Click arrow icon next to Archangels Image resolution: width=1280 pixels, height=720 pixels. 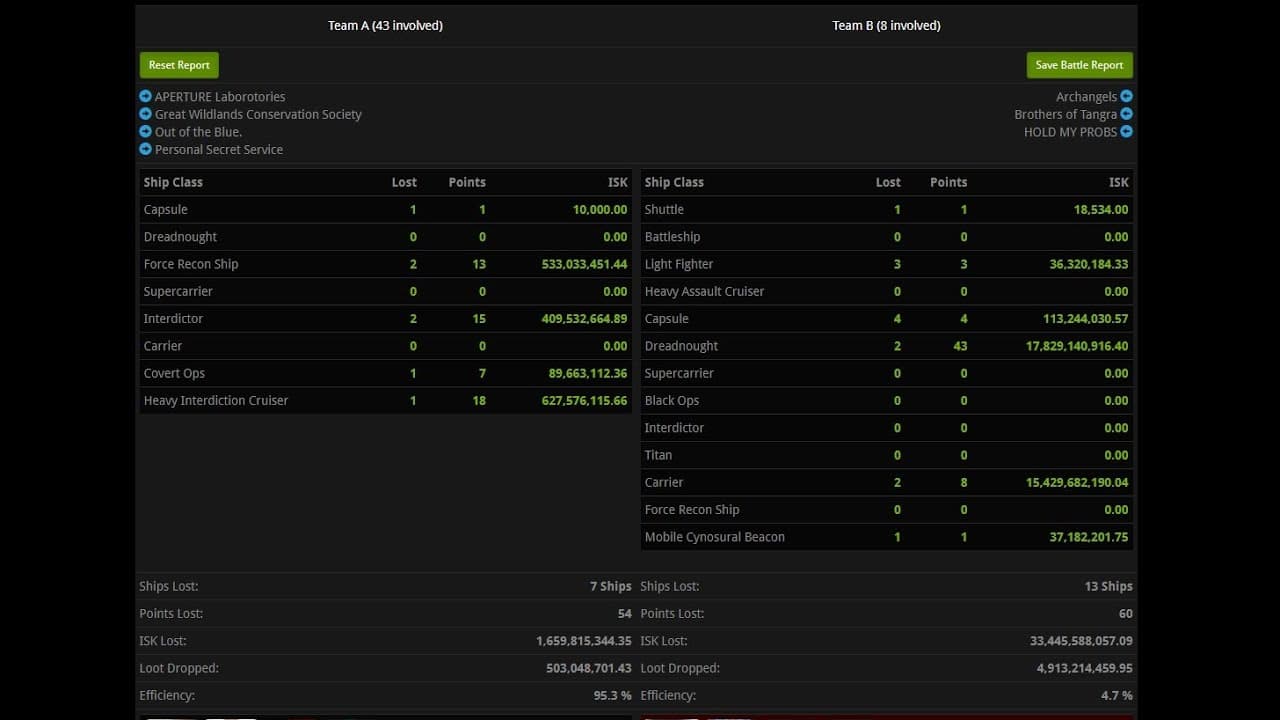(x=1127, y=97)
